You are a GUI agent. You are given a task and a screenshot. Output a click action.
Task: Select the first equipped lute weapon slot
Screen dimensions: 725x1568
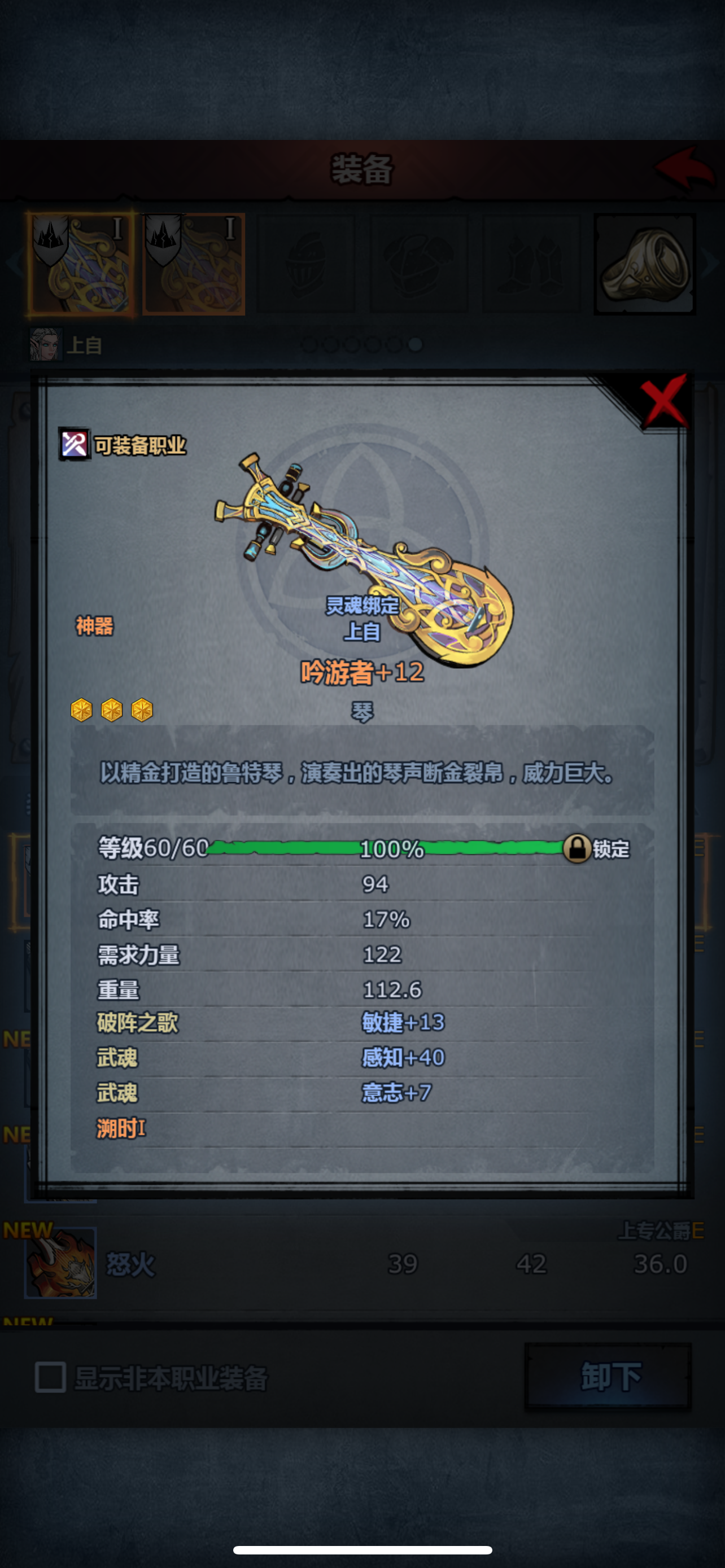coord(80,264)
